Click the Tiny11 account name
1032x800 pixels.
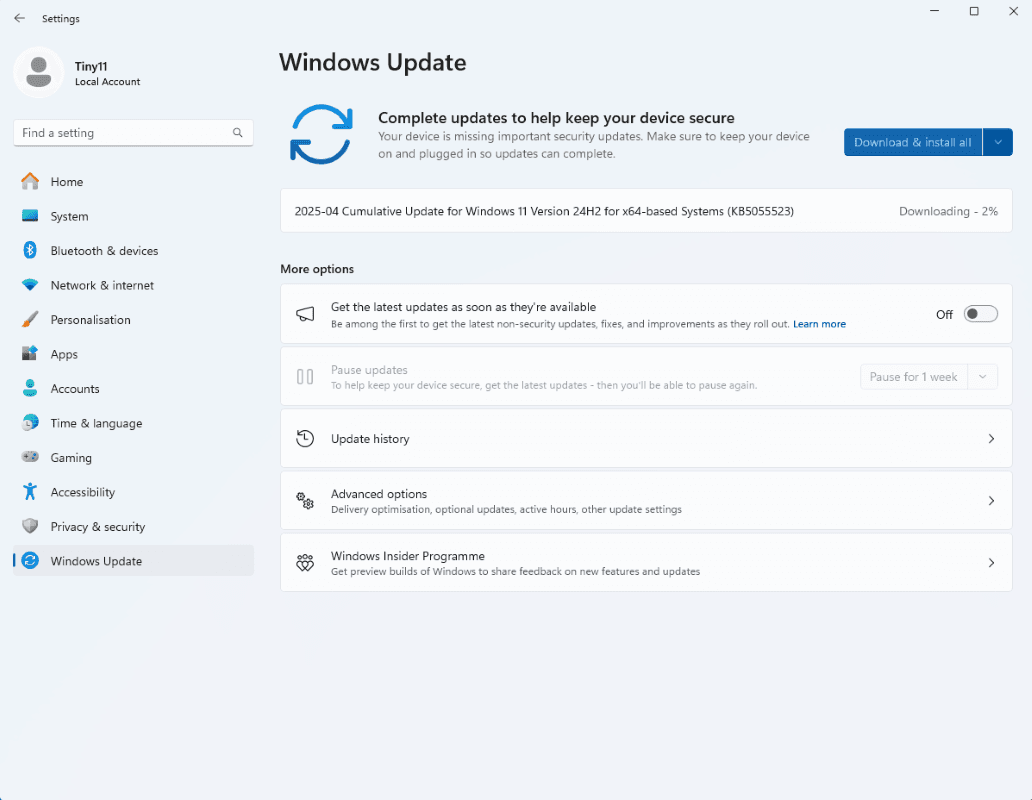click(91, 66)
